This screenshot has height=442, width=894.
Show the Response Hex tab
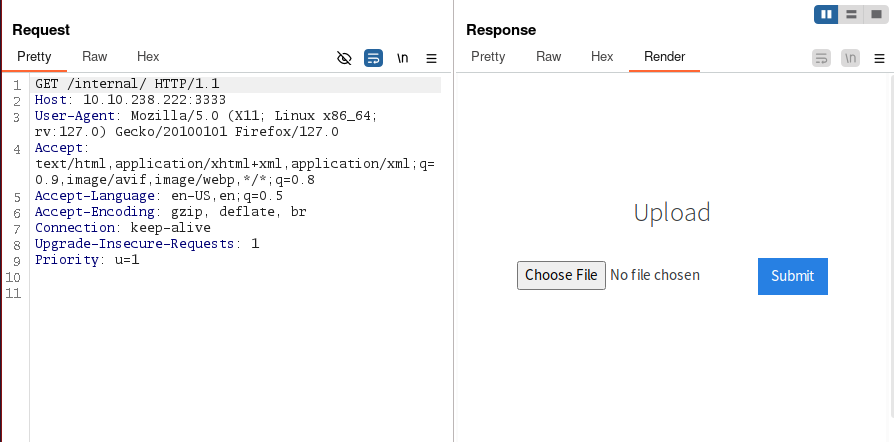coord(602,57)
